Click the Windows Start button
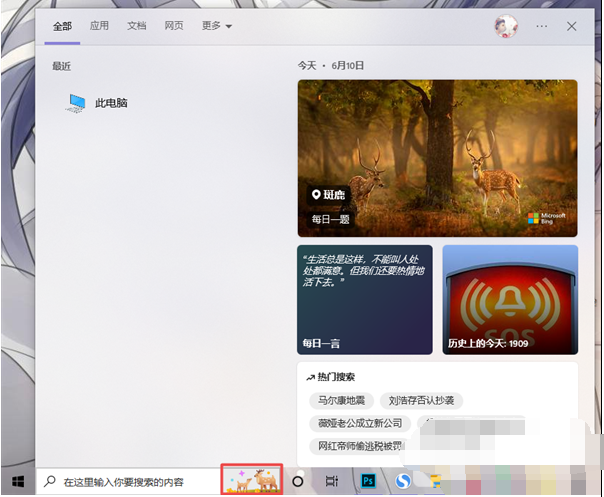This screenshot has height=497, width=604. (17, 481)
